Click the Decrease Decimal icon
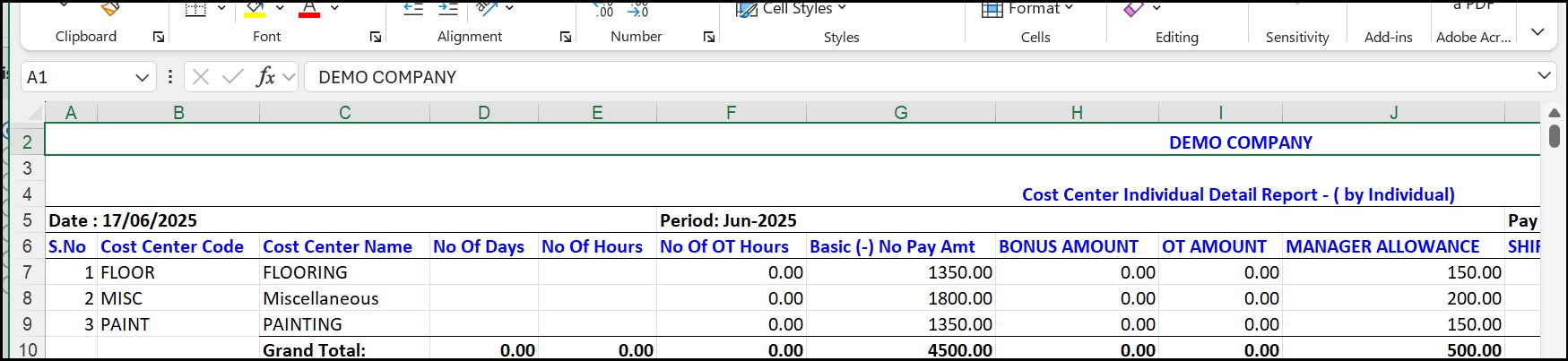 [638, 9]
